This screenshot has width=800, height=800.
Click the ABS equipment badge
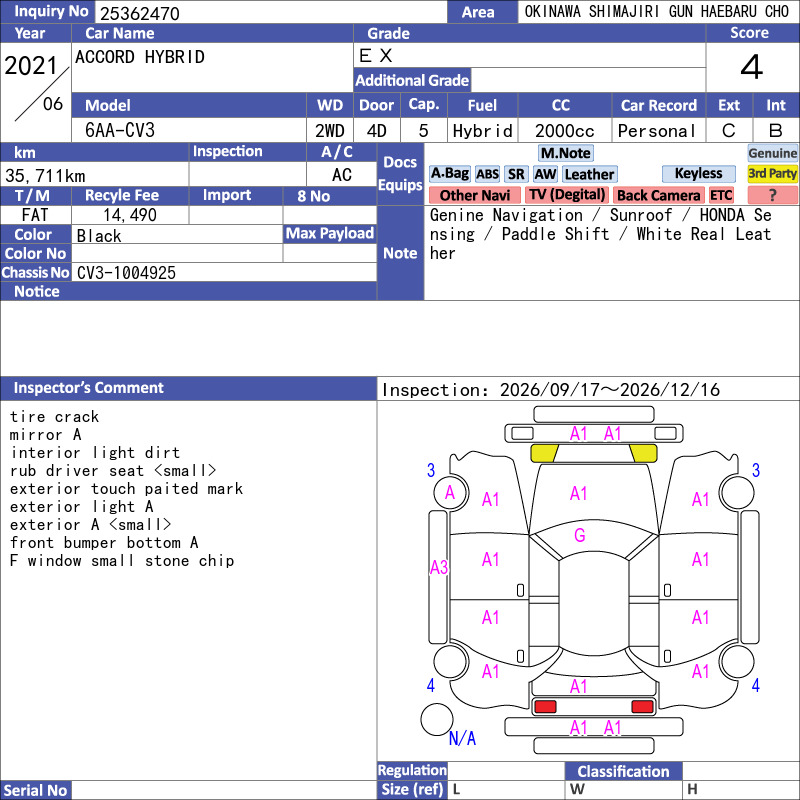[487, 174]
